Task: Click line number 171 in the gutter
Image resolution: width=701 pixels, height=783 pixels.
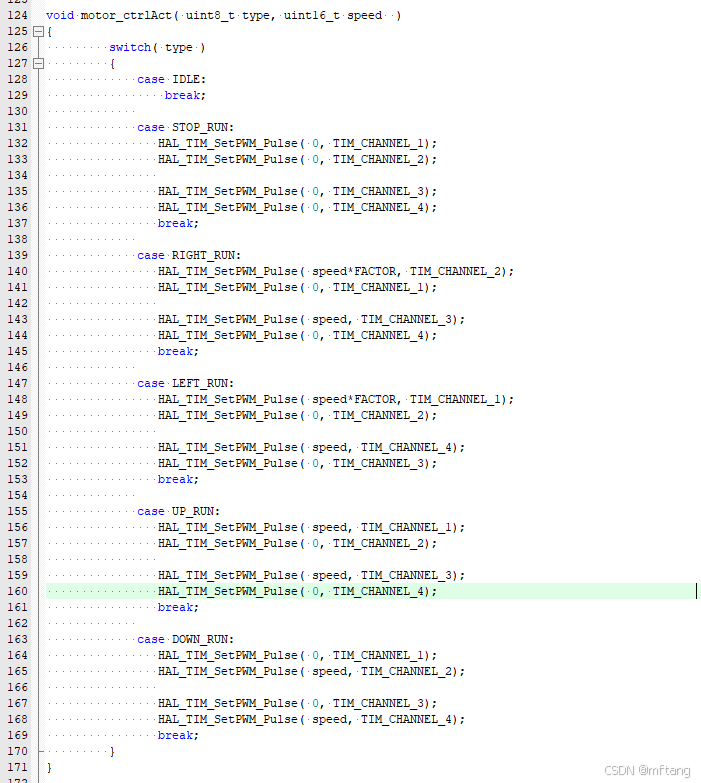Action: coord(17,767)
